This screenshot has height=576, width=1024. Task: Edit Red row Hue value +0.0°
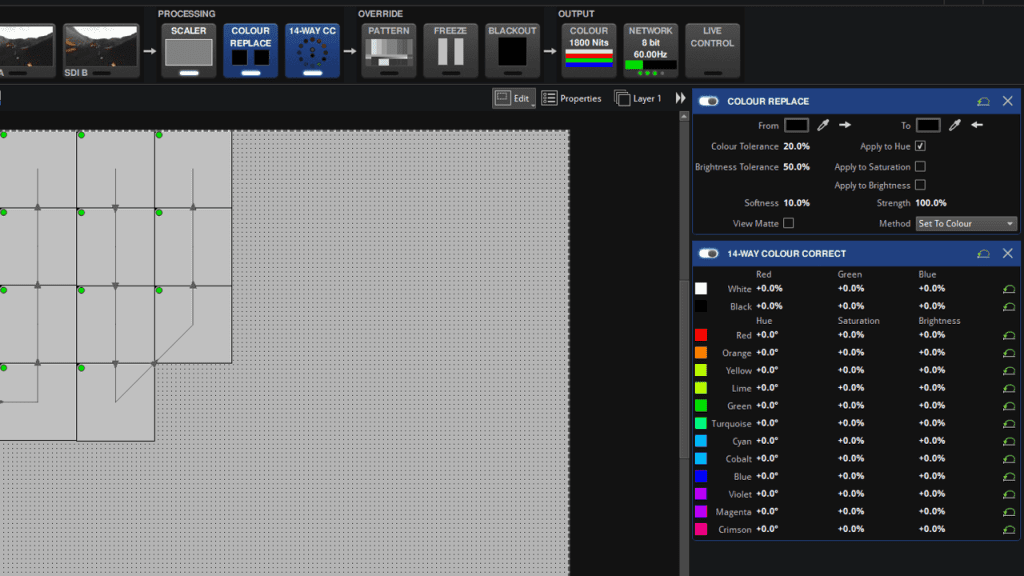pos(767,335)
